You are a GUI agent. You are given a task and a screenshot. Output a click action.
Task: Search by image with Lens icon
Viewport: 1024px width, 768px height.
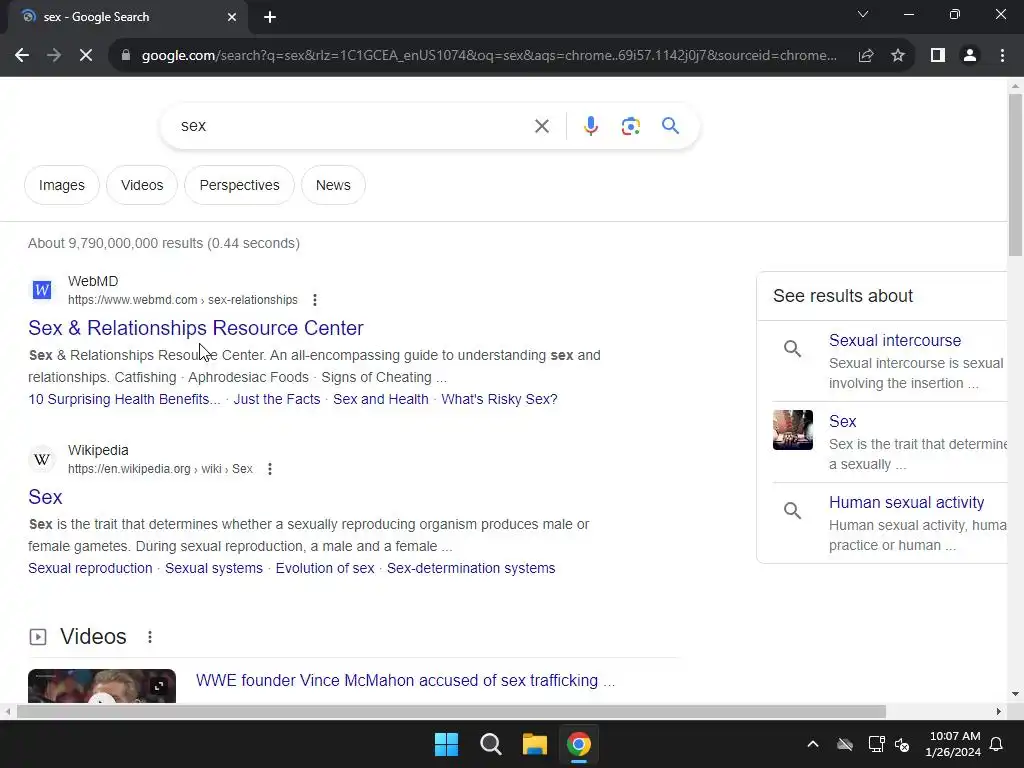(630, 126)
